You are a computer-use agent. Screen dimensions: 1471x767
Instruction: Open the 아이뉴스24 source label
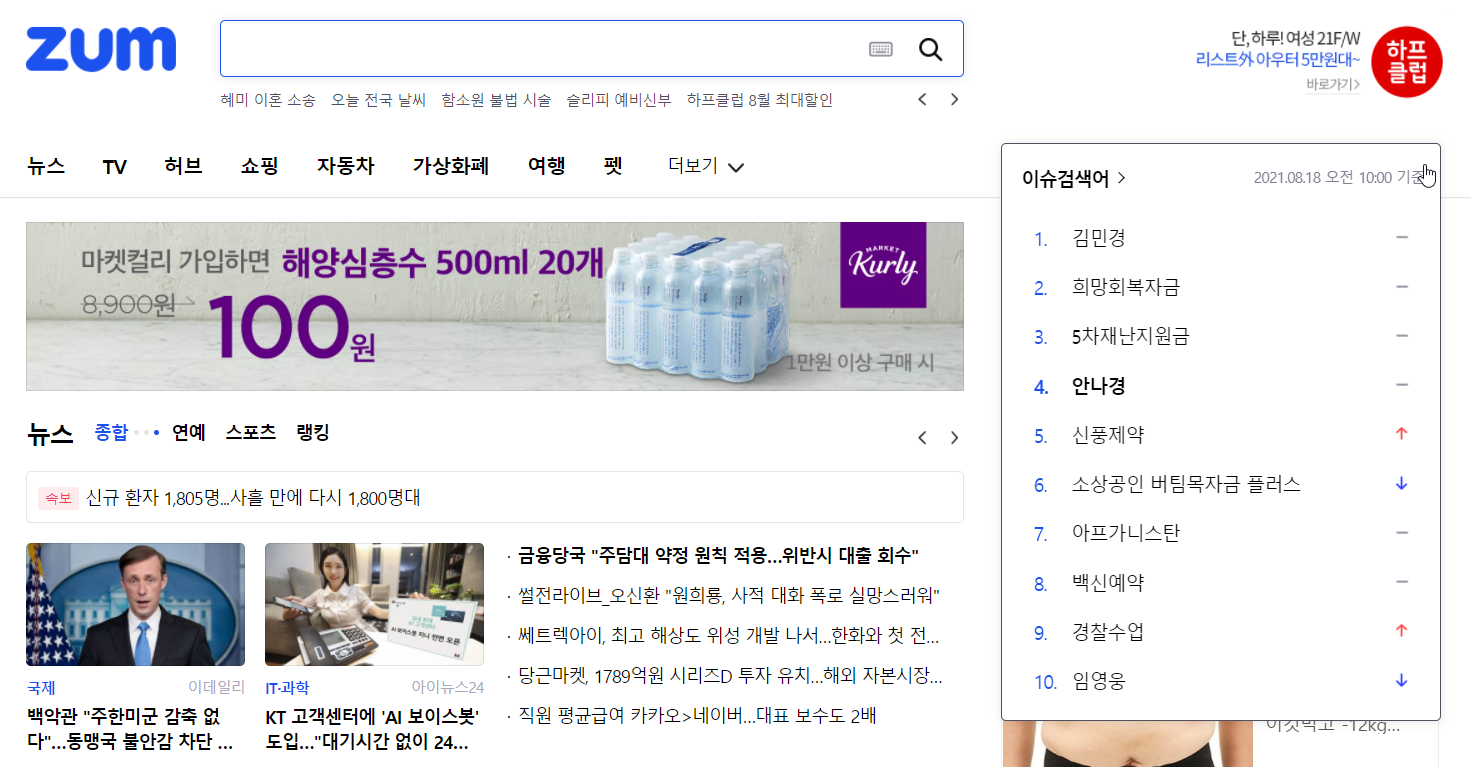tap(448, 688)
